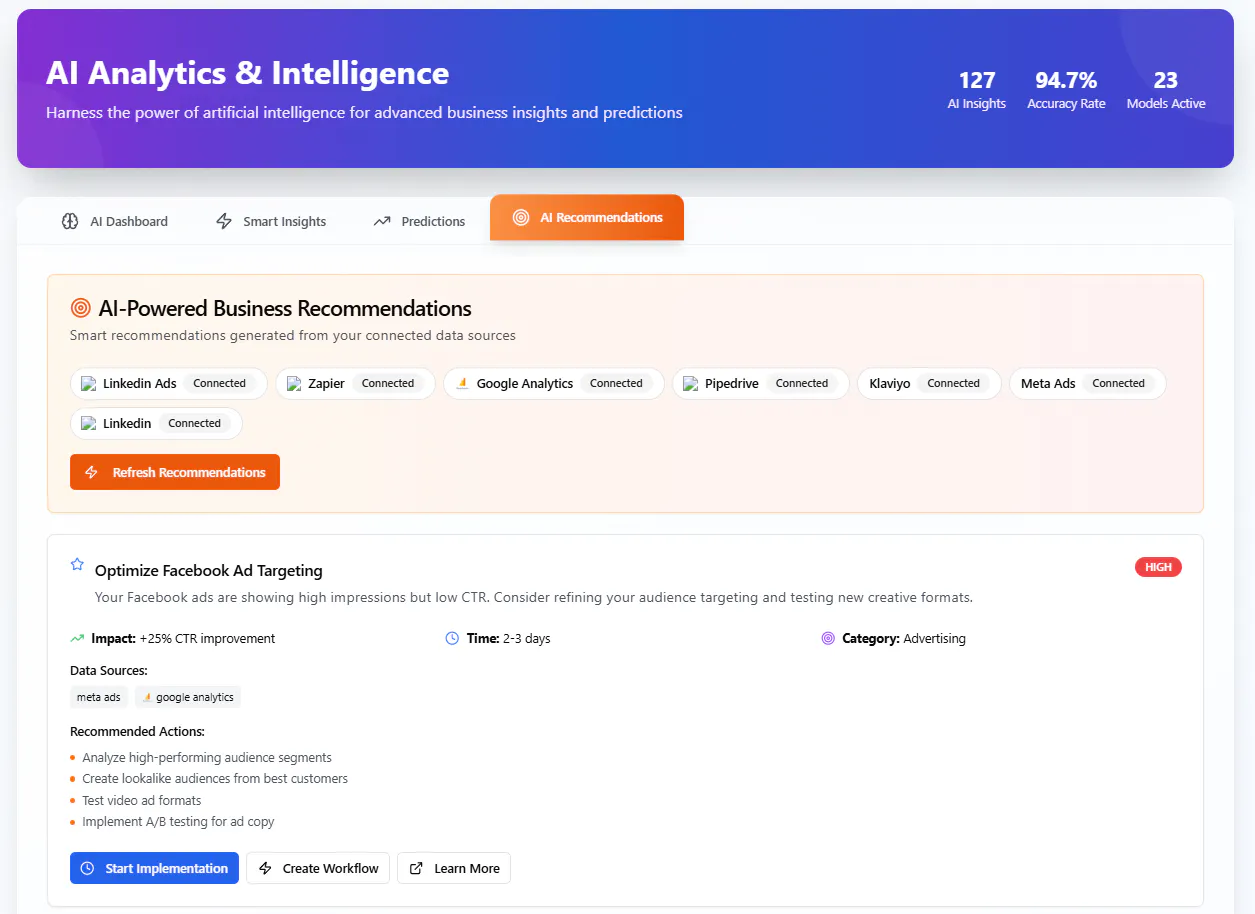
Task: Click the 'Recommended Actions:' label
Action: pyautogui.click(x=137, y=731)
